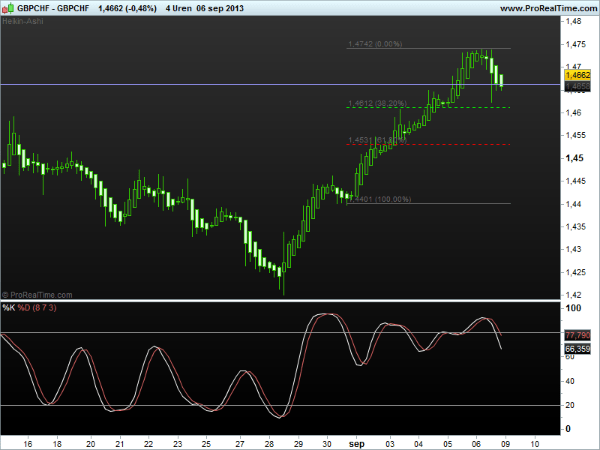Click the price readout 1,4662 (-0,48%)

127,8
